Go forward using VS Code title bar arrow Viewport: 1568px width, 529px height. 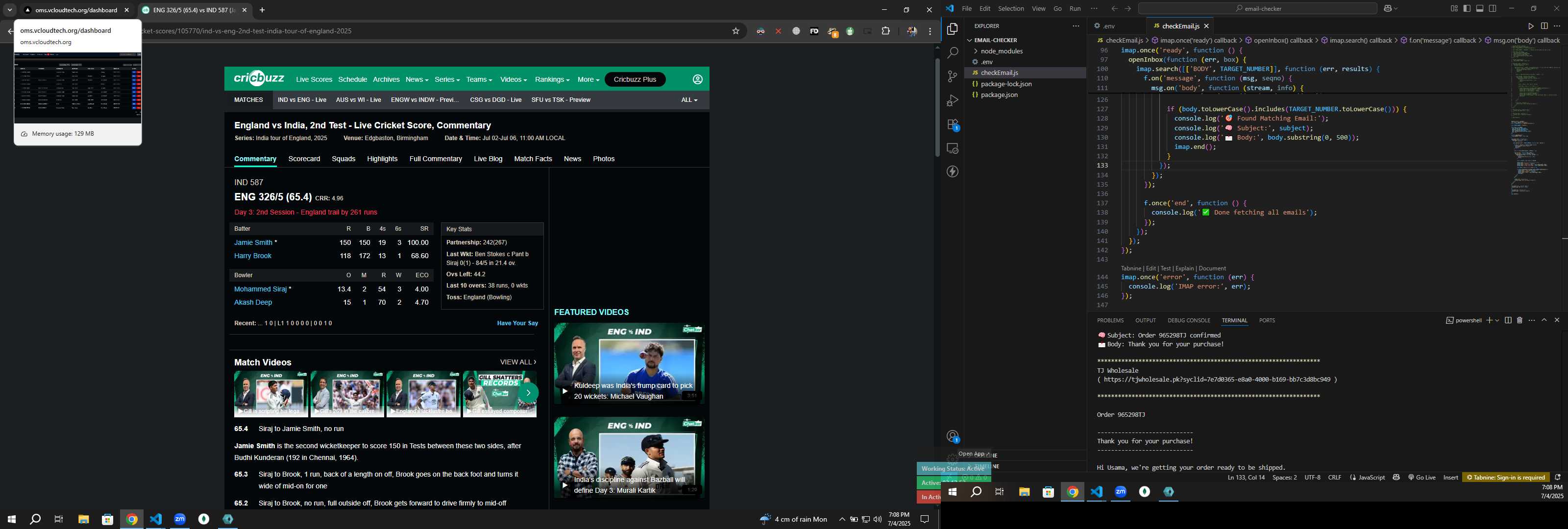pos(1128,8)
